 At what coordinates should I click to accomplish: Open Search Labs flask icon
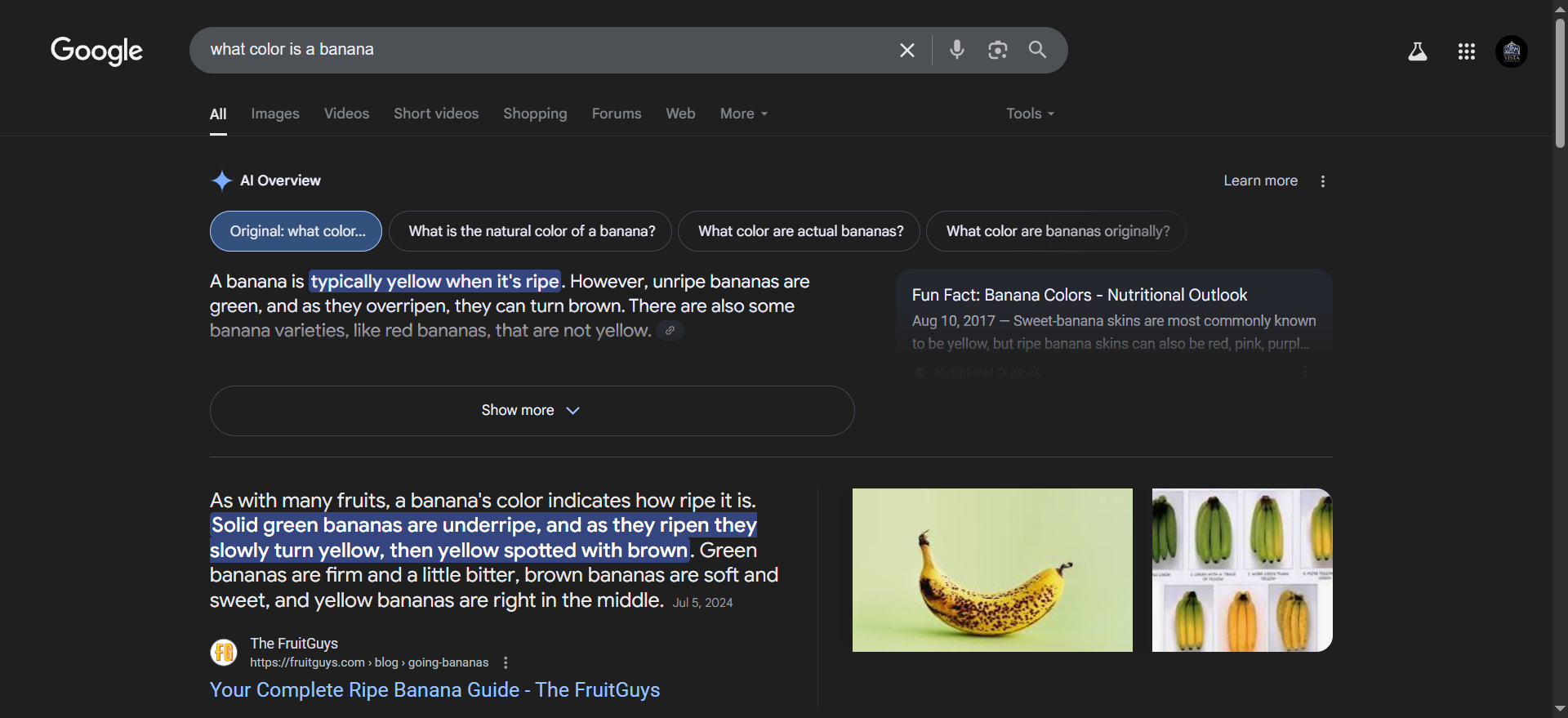(1418, 51)
